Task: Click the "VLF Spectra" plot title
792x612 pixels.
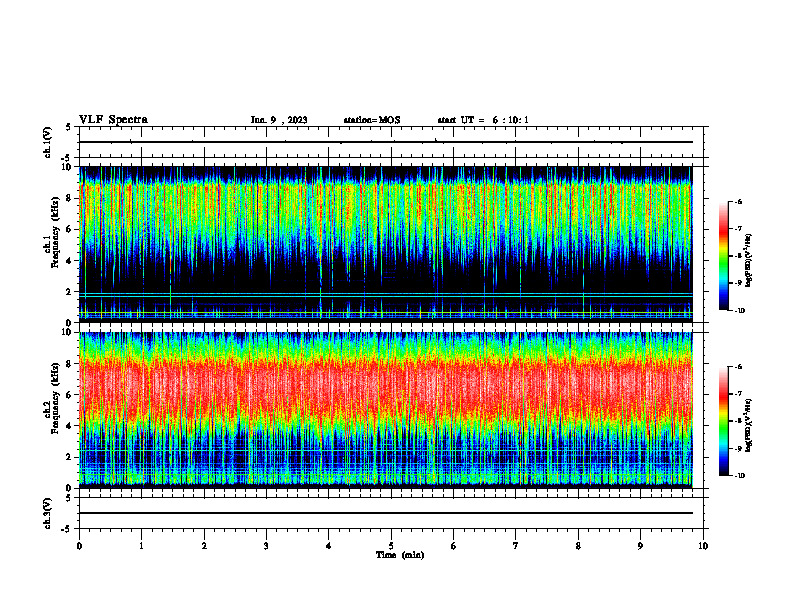Action: point(113,120)
